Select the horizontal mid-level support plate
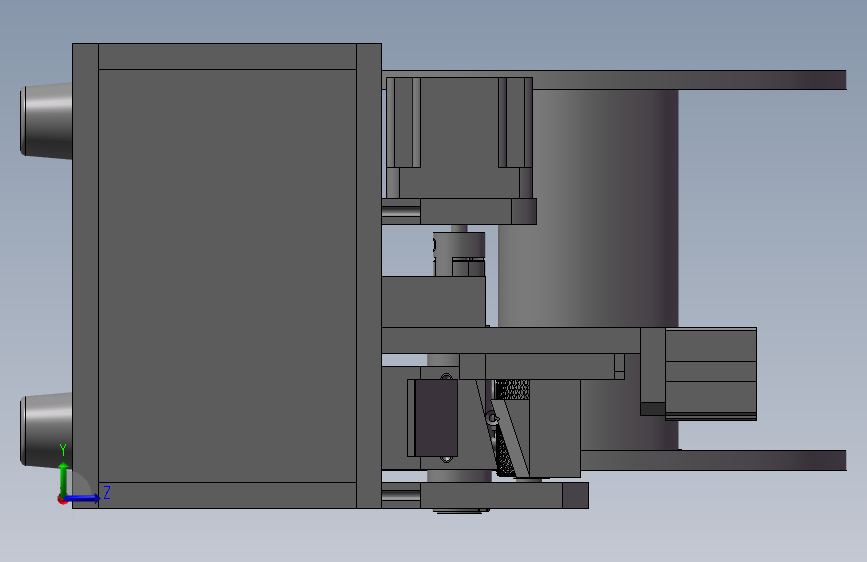This screenshot has height=562, width=867. (511, 341)
